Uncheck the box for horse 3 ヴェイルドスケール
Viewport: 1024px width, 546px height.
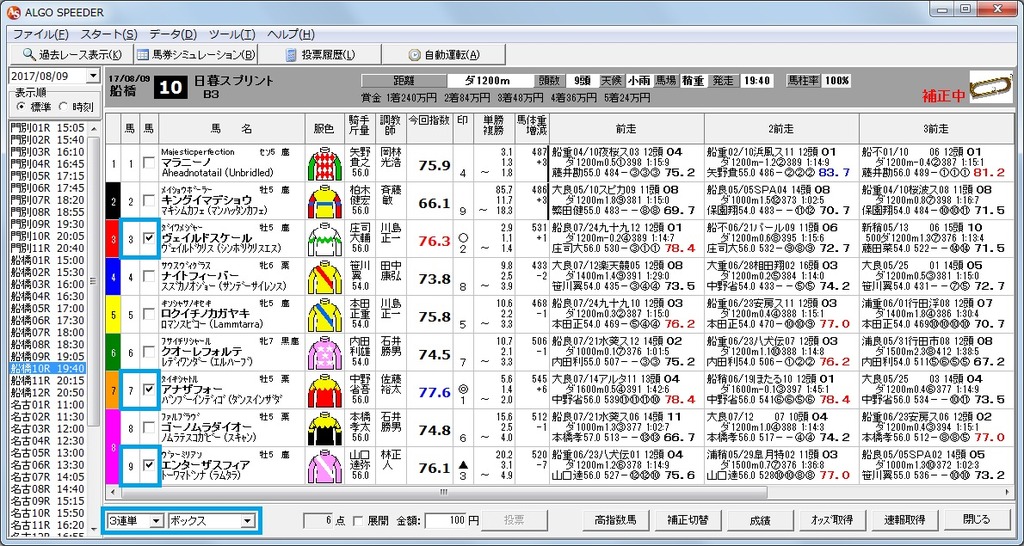(149, 239)
